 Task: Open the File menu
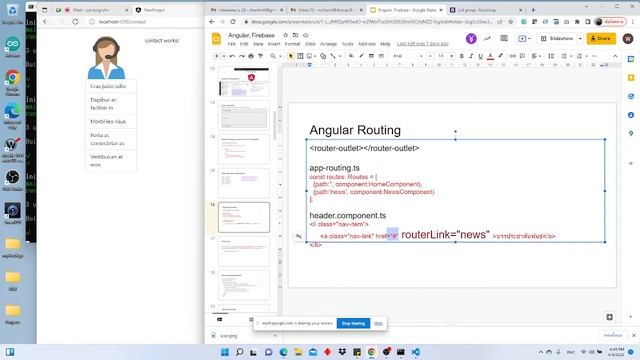pos(231,44)
